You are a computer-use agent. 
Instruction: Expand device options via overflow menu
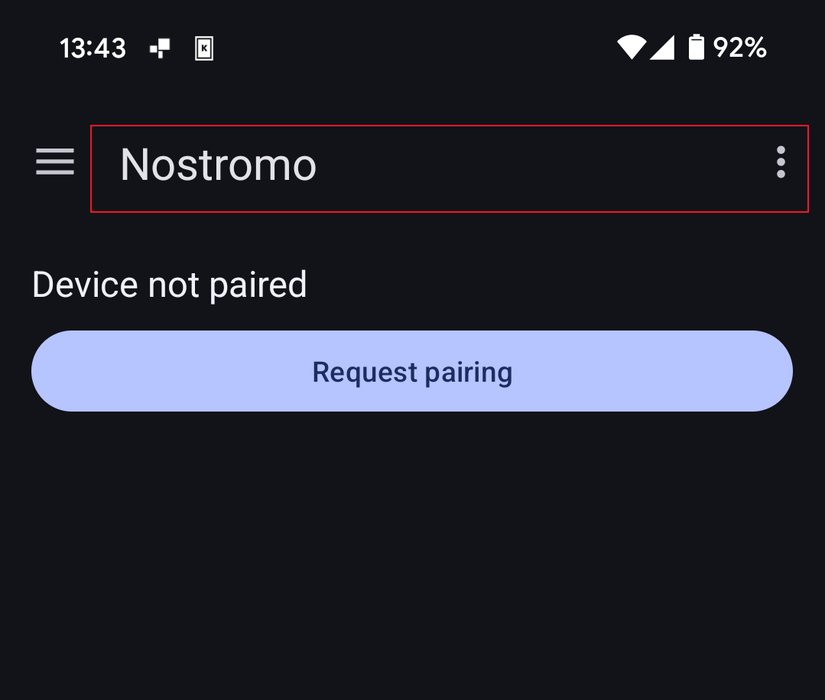click(x=780, y=163)
